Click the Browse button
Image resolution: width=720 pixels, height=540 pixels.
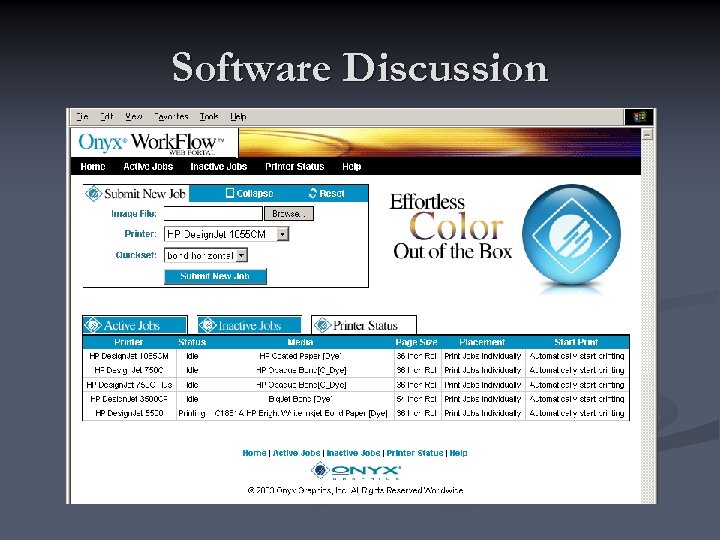[x=289, y=214]
